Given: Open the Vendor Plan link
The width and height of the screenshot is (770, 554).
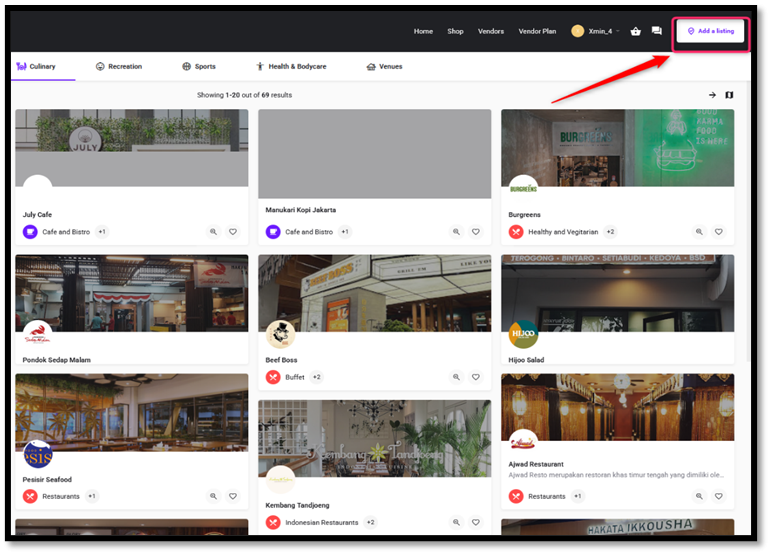Looking at the screenshot, I should tap(537, 31).
